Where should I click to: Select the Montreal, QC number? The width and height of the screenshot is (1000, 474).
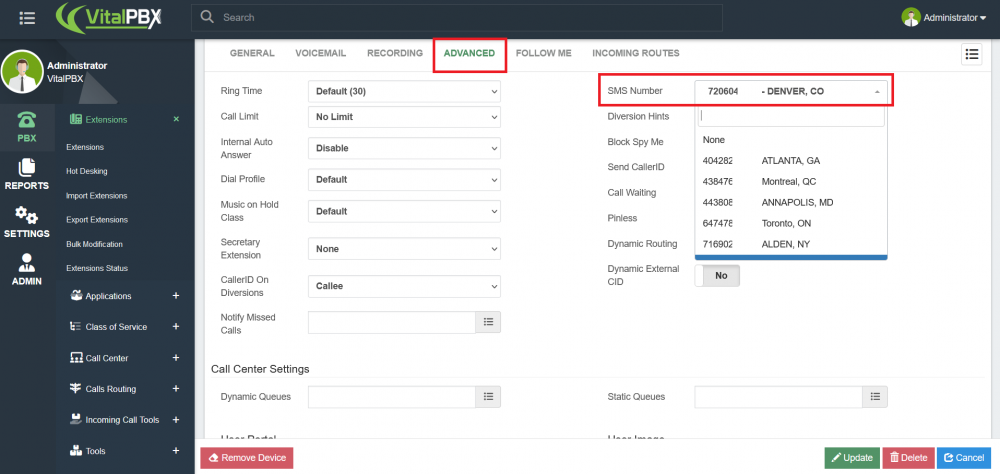click(x=791, y=182)
